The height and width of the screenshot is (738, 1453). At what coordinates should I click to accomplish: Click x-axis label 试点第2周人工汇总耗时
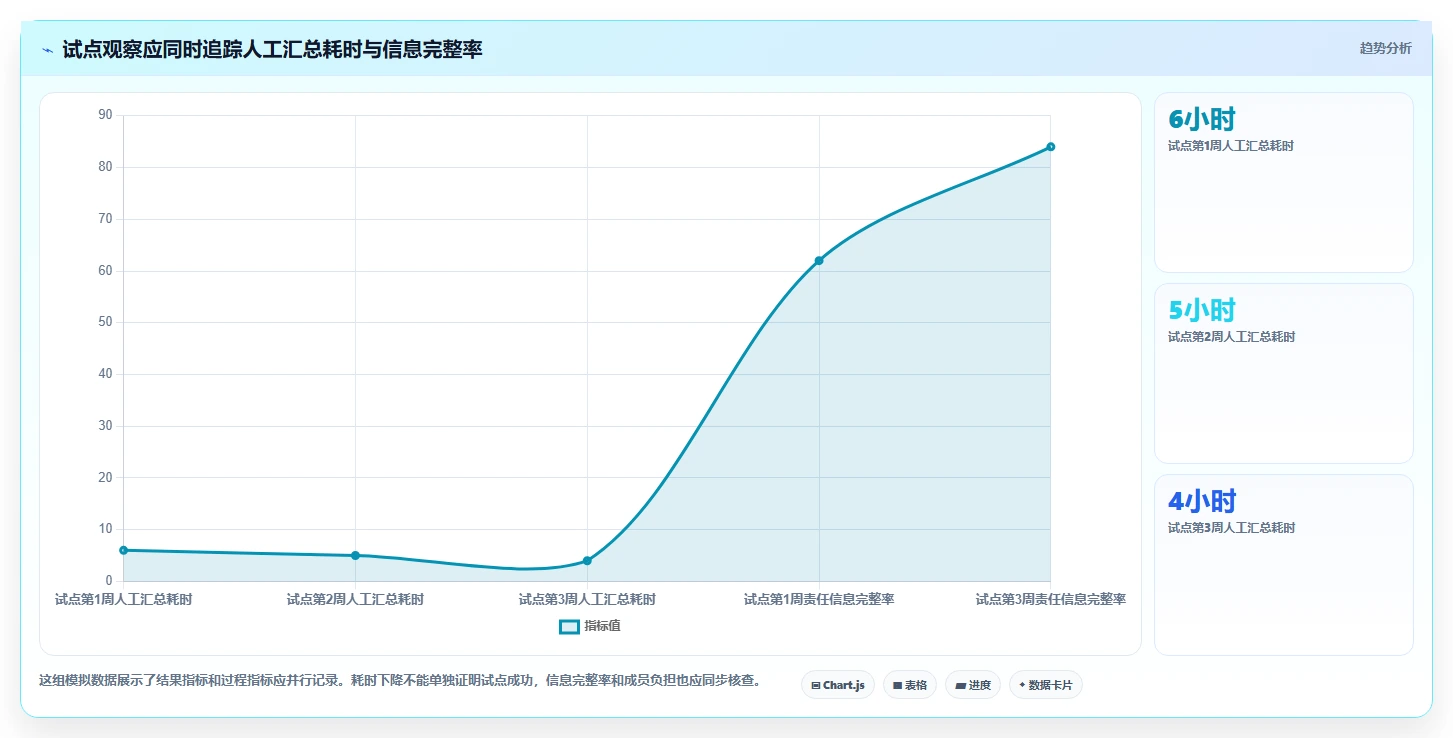[x=355, y=600]
